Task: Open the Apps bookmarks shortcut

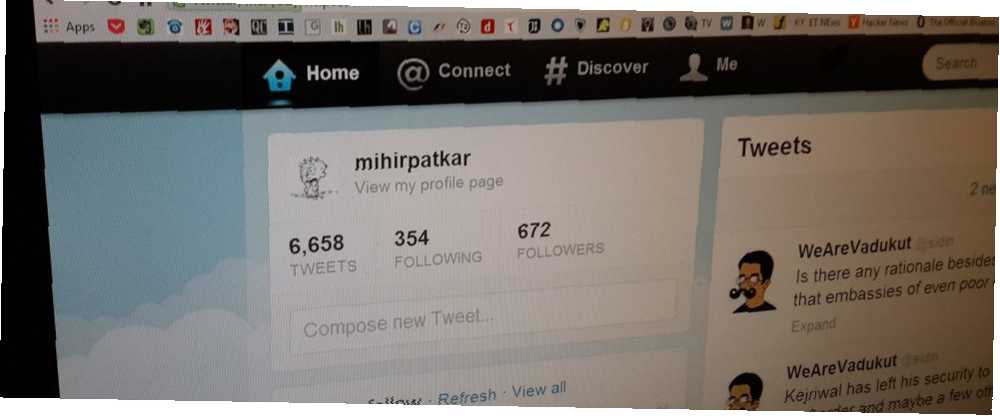Action: (x=69, y=26)
